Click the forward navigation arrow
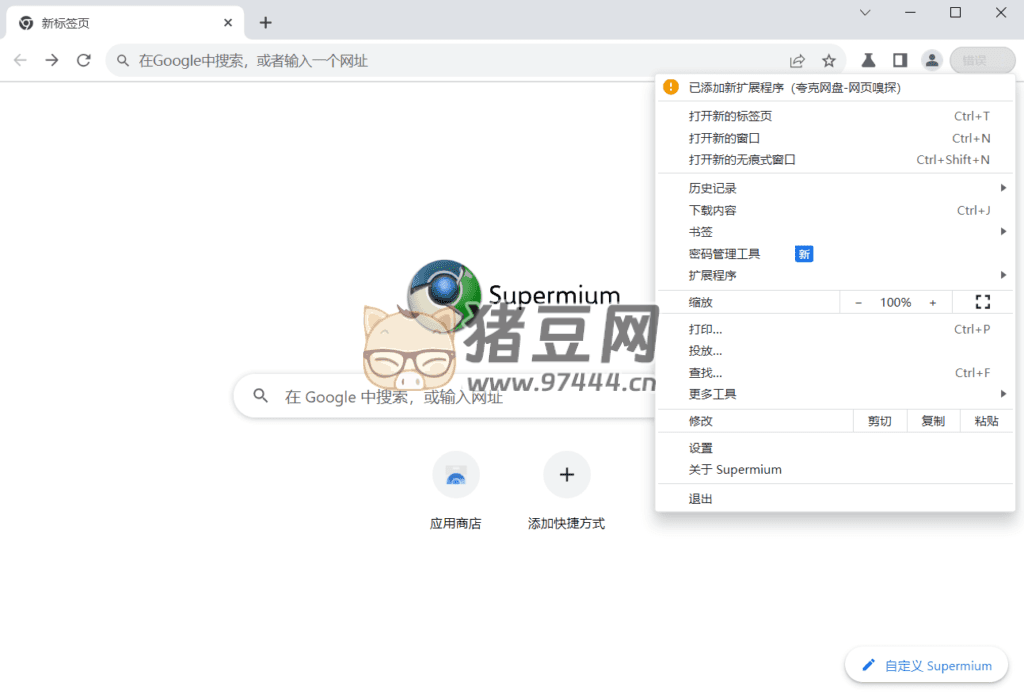This screenshot has width=1024, height=694. point(52,61)
